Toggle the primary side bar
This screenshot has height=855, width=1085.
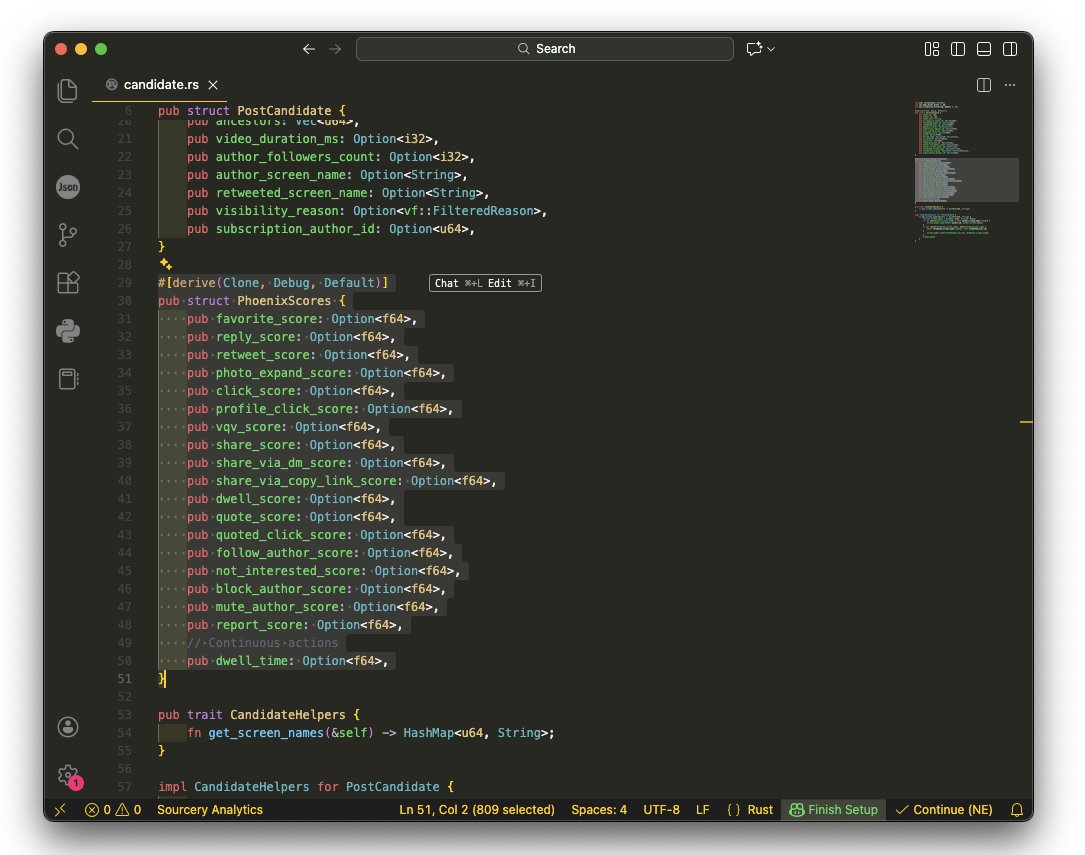958,49
